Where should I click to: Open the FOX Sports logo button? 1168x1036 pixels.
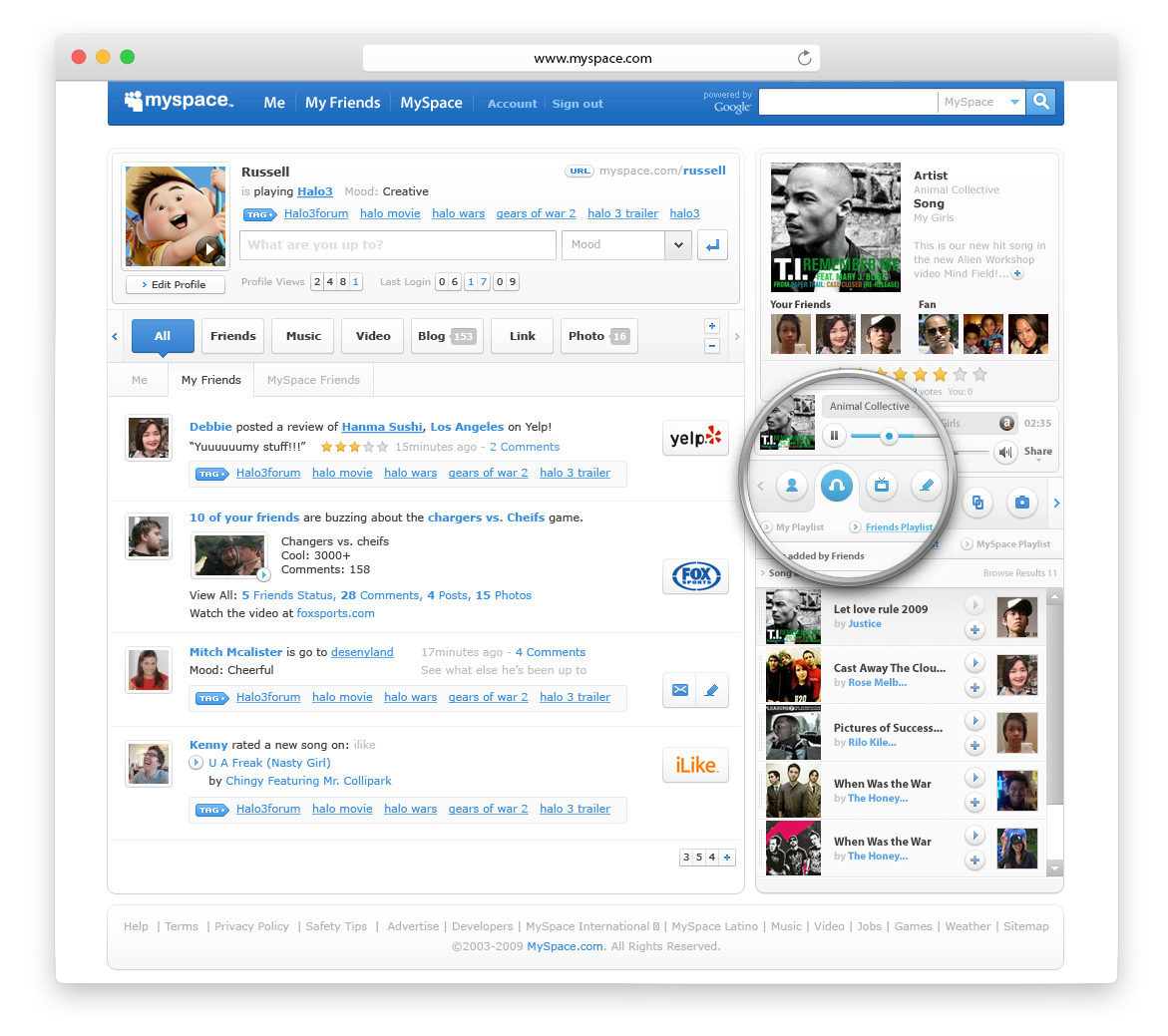(695, 575)
